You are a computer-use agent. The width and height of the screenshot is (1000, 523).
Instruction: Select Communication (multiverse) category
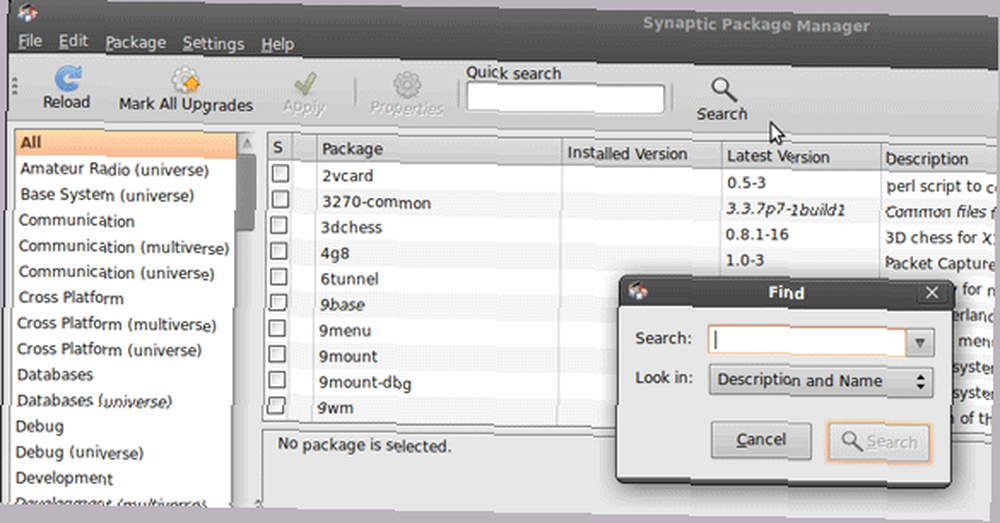(124, 247)
